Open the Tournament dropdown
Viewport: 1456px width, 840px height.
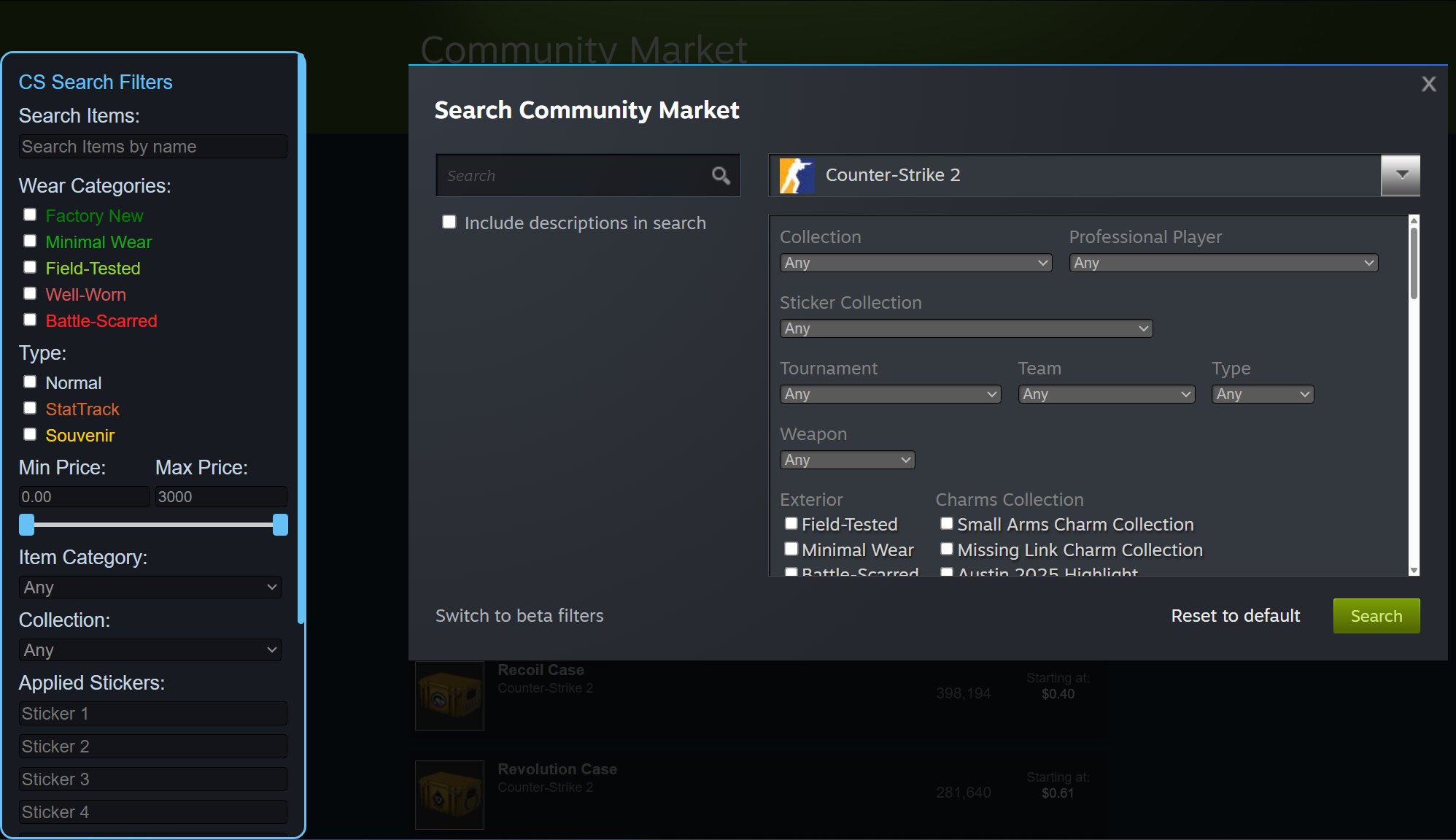tap(890, 394)
